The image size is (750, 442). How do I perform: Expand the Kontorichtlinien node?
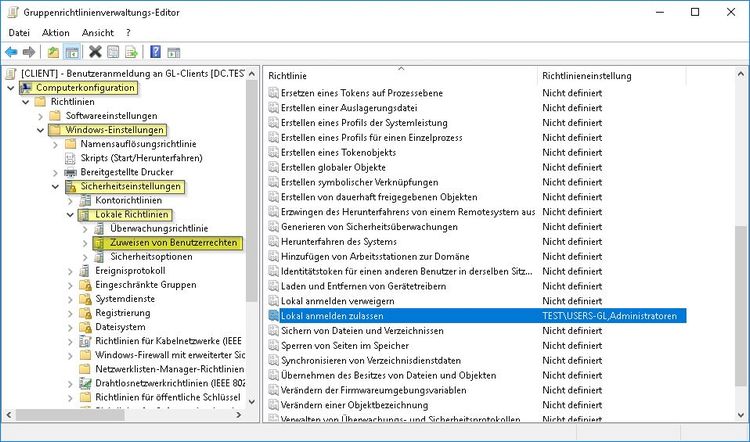click(70, 200)
